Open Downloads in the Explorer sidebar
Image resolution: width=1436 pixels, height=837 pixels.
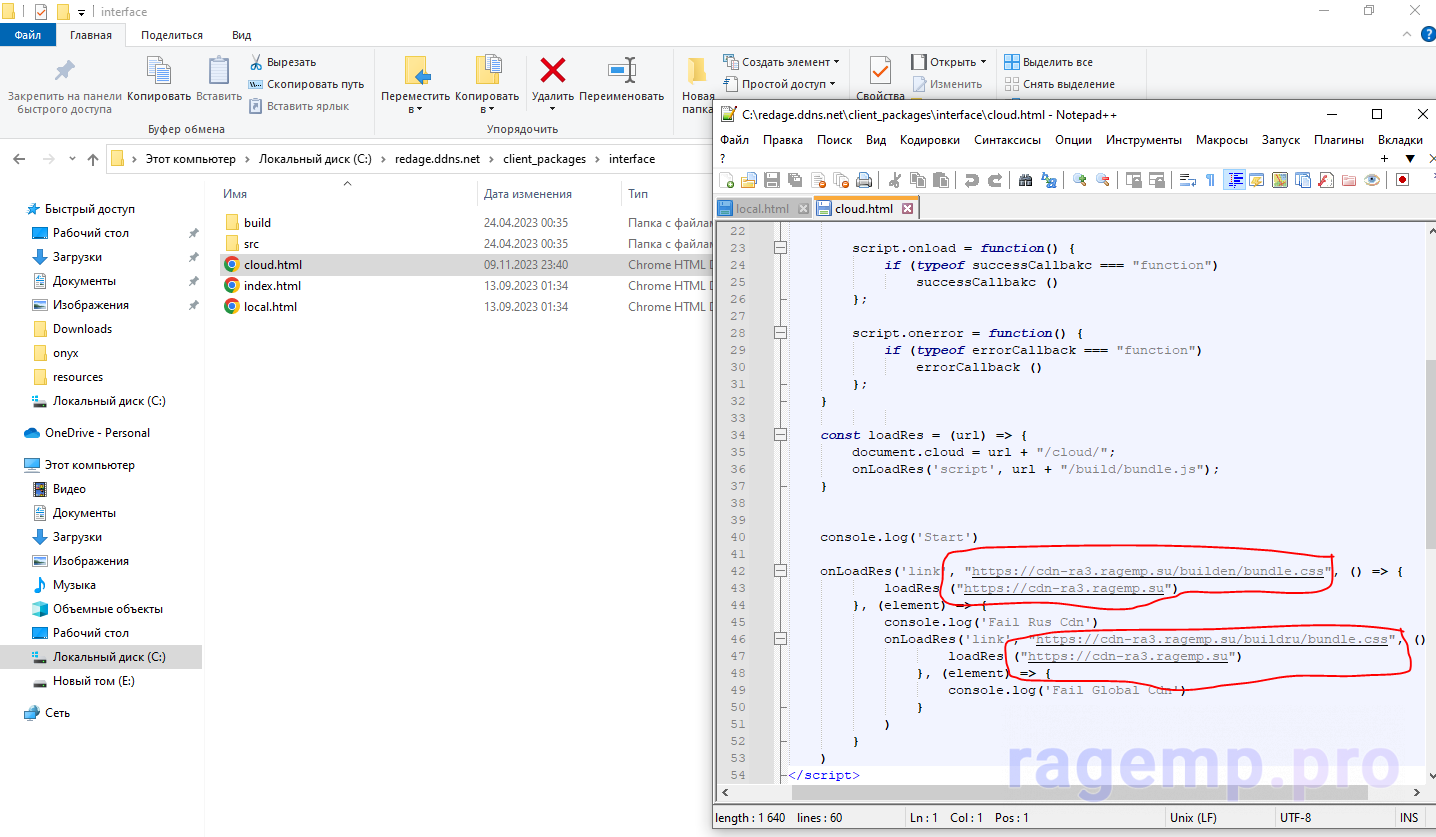(82, 329)
